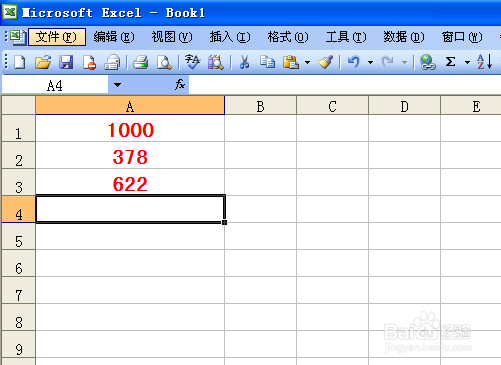The image size is (501, 365).
Task: Select row 6 header
Action: point(18,263)
